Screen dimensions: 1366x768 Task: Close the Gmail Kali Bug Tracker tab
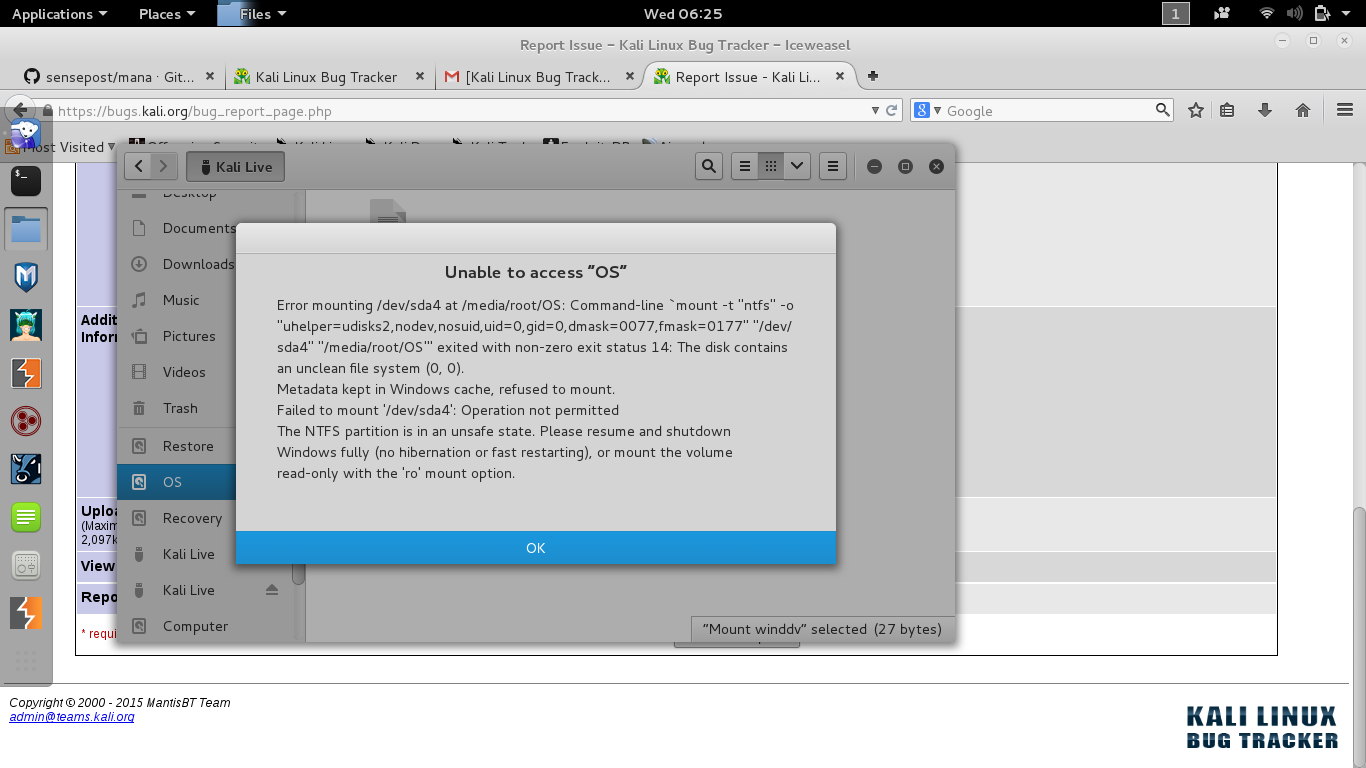pyautogui.click(x=629, y=77)
